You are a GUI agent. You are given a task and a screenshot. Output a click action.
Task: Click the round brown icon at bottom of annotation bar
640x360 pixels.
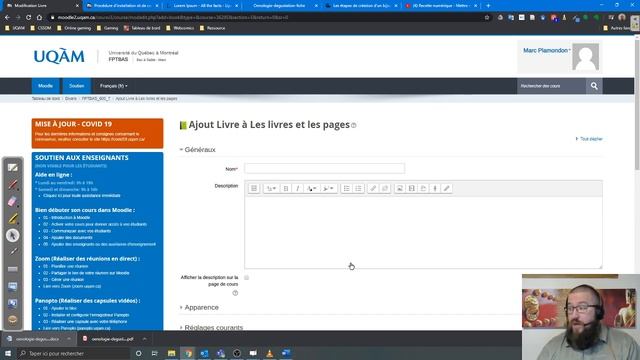coord(13,320)
